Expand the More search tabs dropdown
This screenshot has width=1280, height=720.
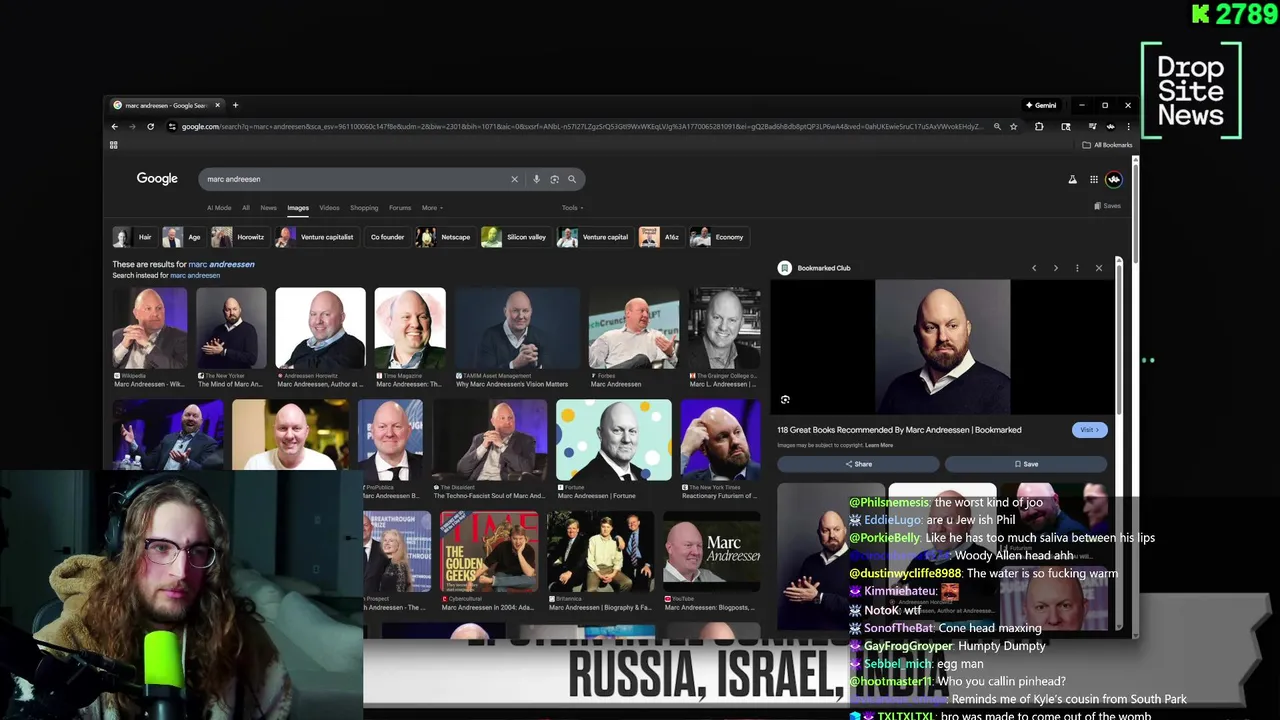point(432,208)
